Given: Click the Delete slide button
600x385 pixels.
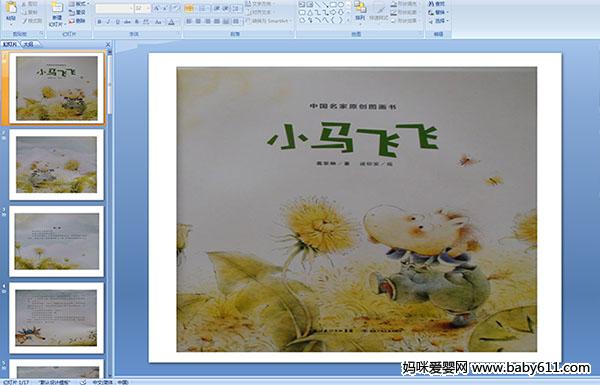Looking at the screenshot, I should point(77,21).
